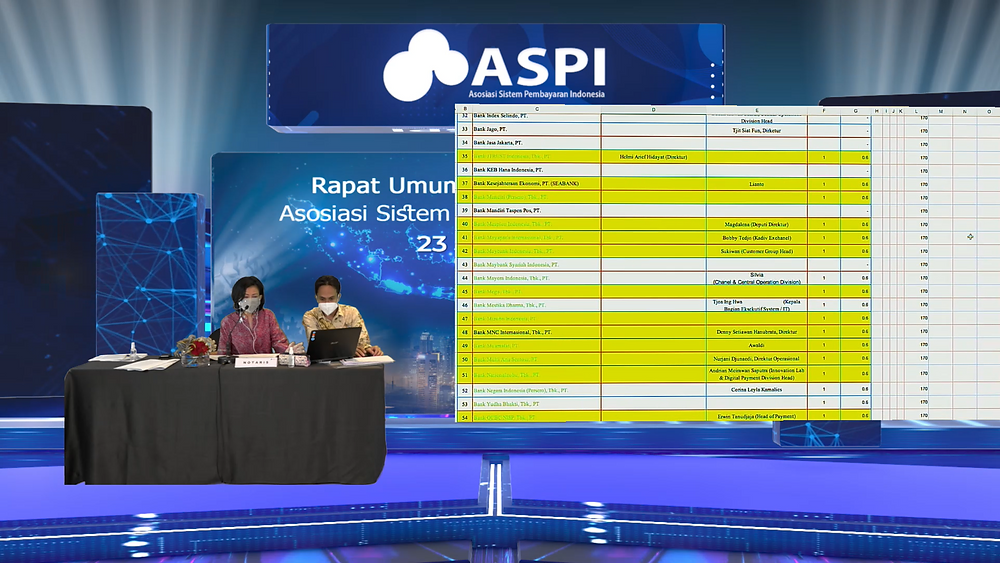Click the "Nurjani Djunaedi, Direktur Operasional" cell
The height and width of the screenshot is (563, 1000).
756,359
